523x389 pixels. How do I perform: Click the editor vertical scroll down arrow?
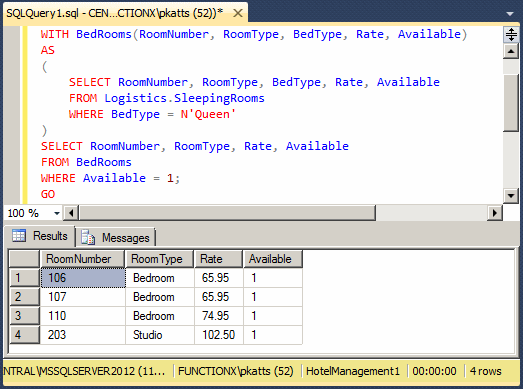point(511,196)
